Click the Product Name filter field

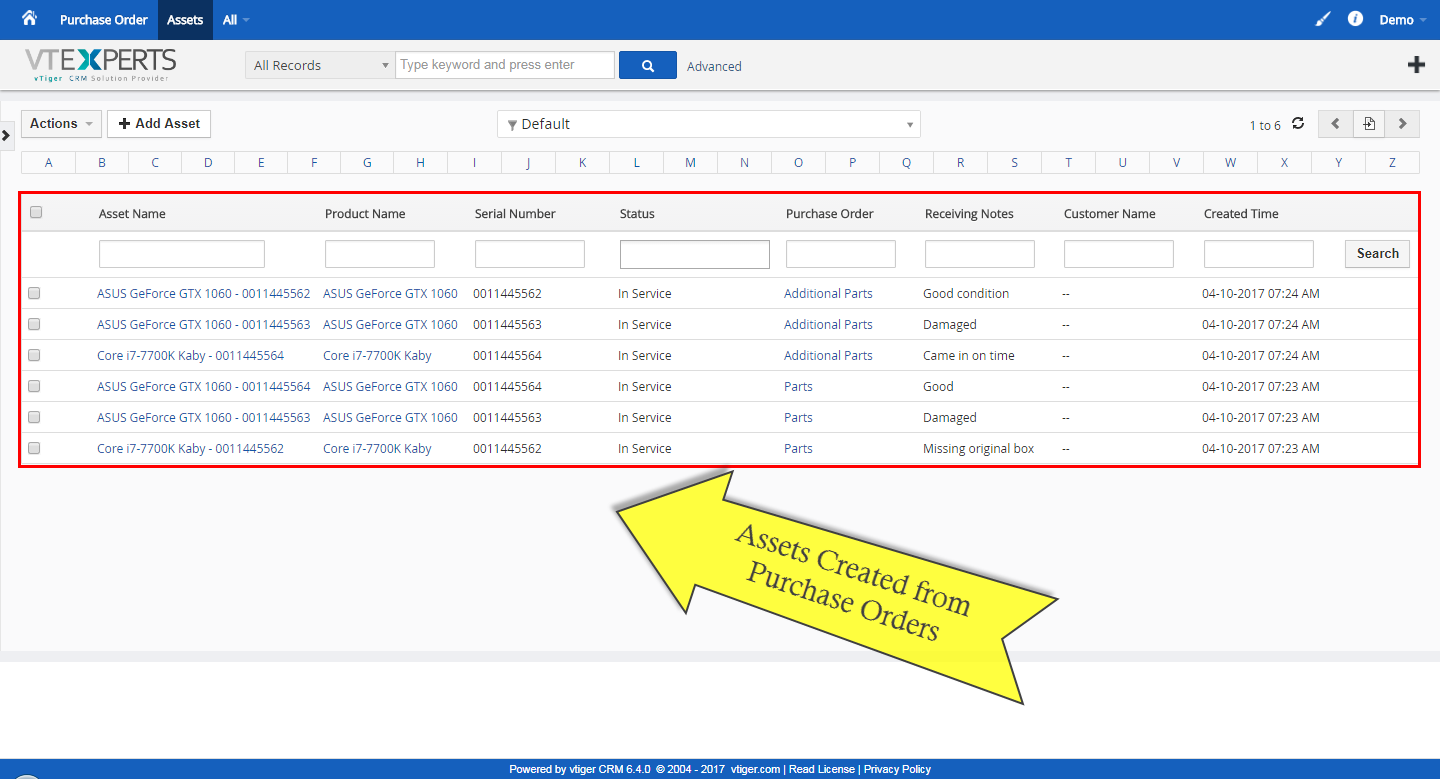pyautogui.click(x=380, y=254)
